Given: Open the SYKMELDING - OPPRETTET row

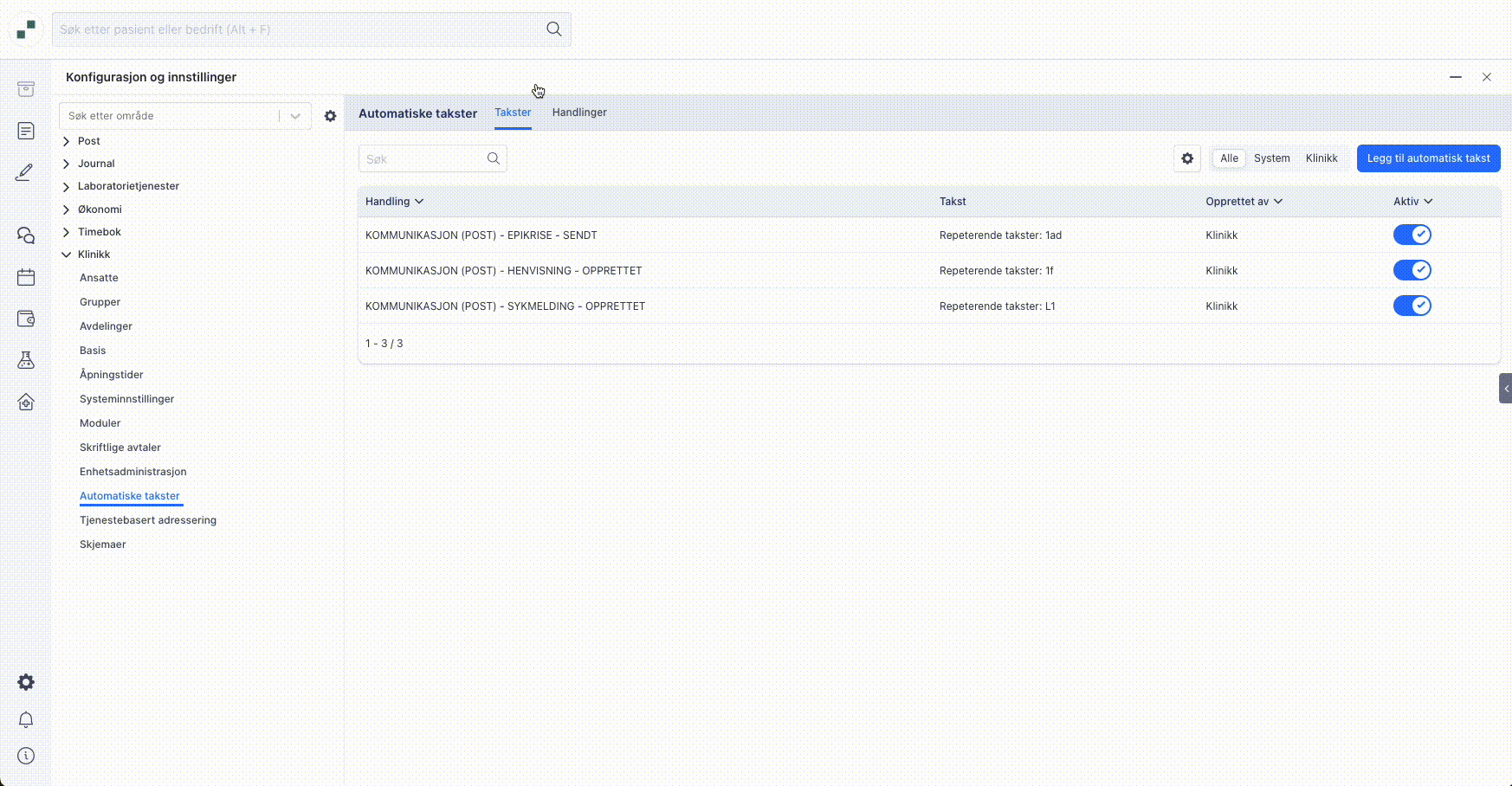Looking at the screenshot, I should click(x=929, y=306).
